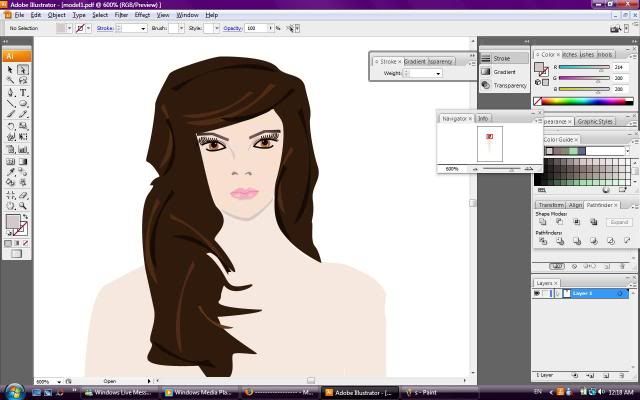Toggle lock box for Layer 1
Screen dimensions: 640x400
pyautogui.click(x=547, y=293)
